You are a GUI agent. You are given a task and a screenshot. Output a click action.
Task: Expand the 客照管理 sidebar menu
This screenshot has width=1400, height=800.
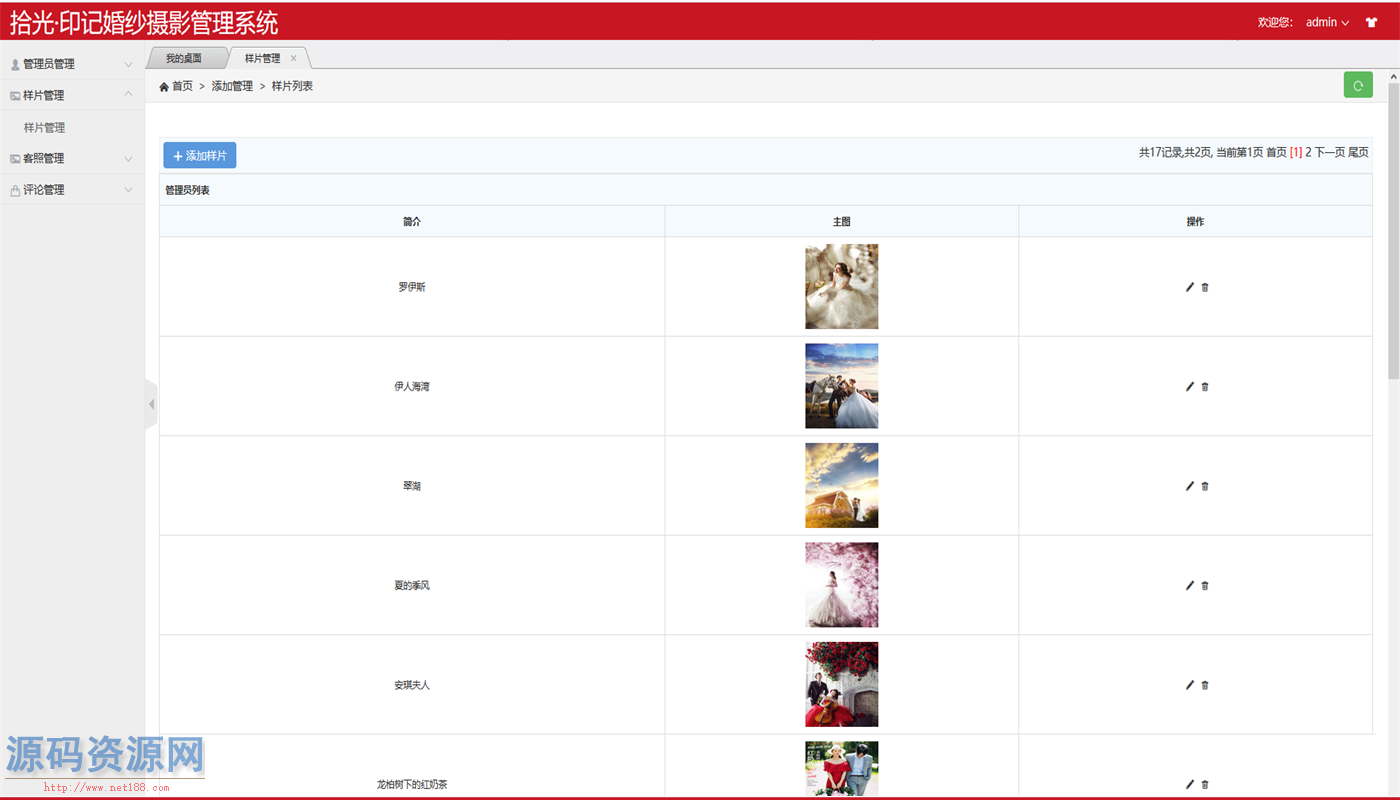[x=72, y=158]
